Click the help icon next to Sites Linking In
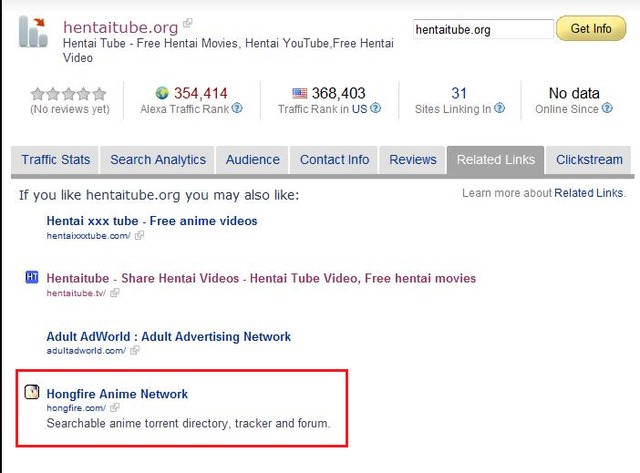Viewport: 640px width, 473px height. 499,108
